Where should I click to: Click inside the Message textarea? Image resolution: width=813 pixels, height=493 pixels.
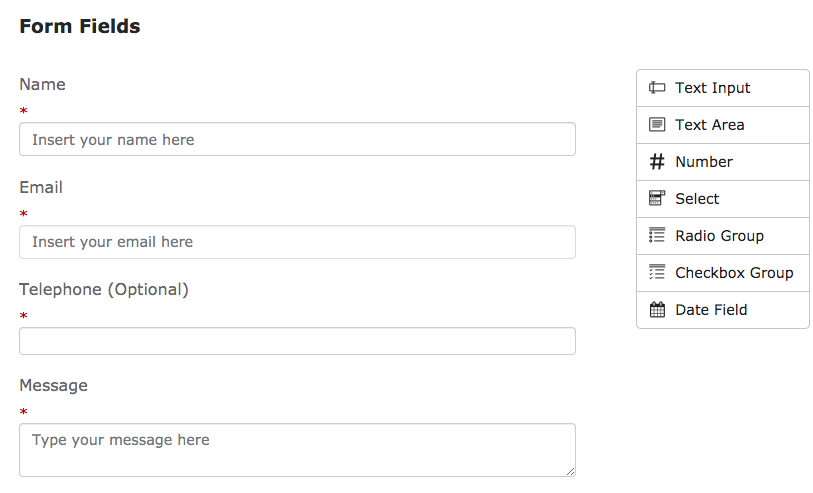[297, 450]
